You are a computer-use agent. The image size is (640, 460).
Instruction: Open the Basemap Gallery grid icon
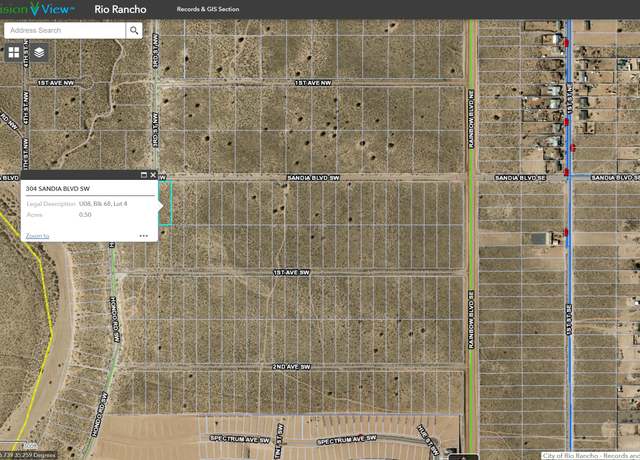[x=14, y=53]
